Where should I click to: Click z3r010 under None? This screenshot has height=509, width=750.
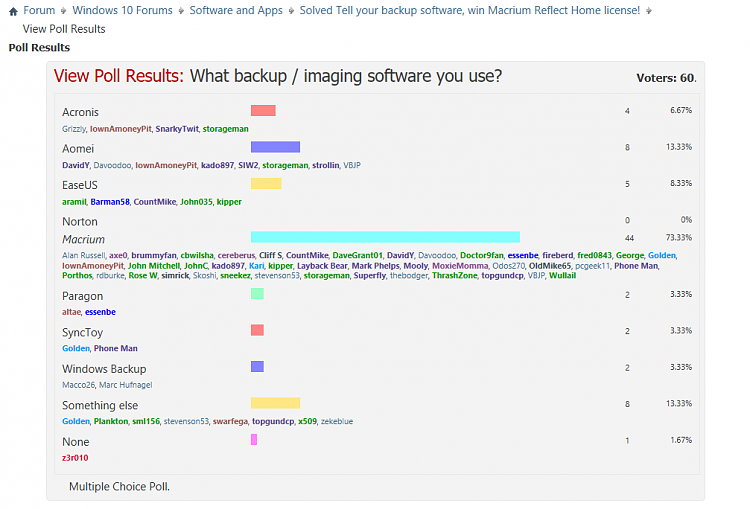75,458
